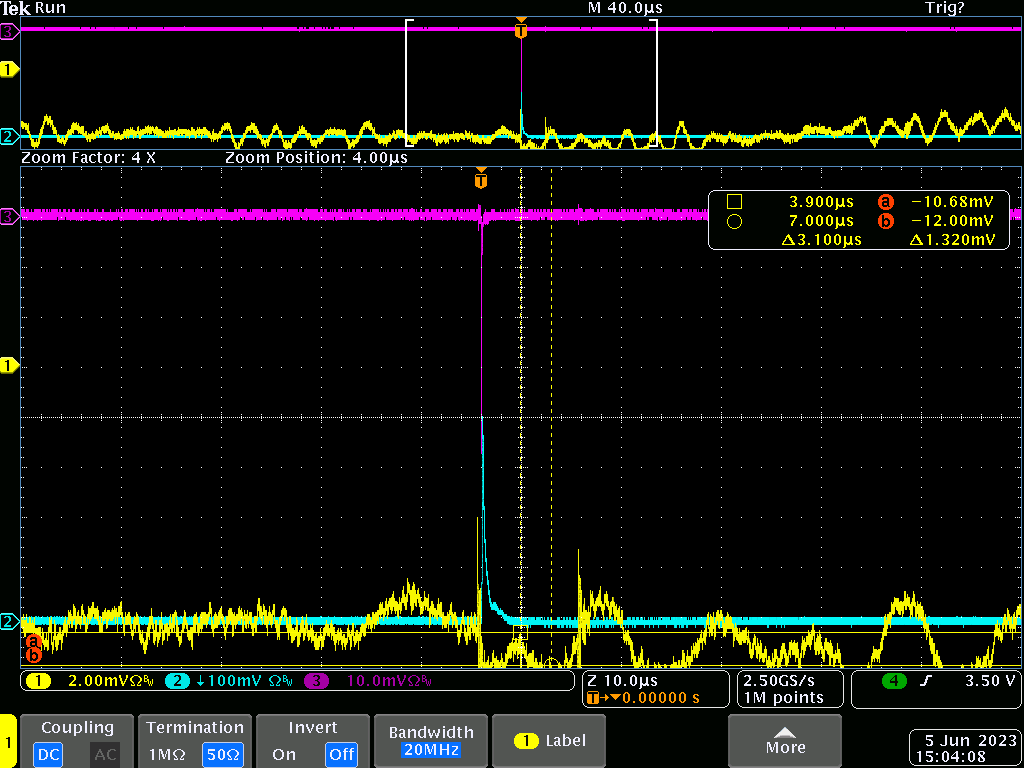This screenshot has width=1024, height=768.
Task: Click the orange trigger T marker in overview
Action: (520, 30)
